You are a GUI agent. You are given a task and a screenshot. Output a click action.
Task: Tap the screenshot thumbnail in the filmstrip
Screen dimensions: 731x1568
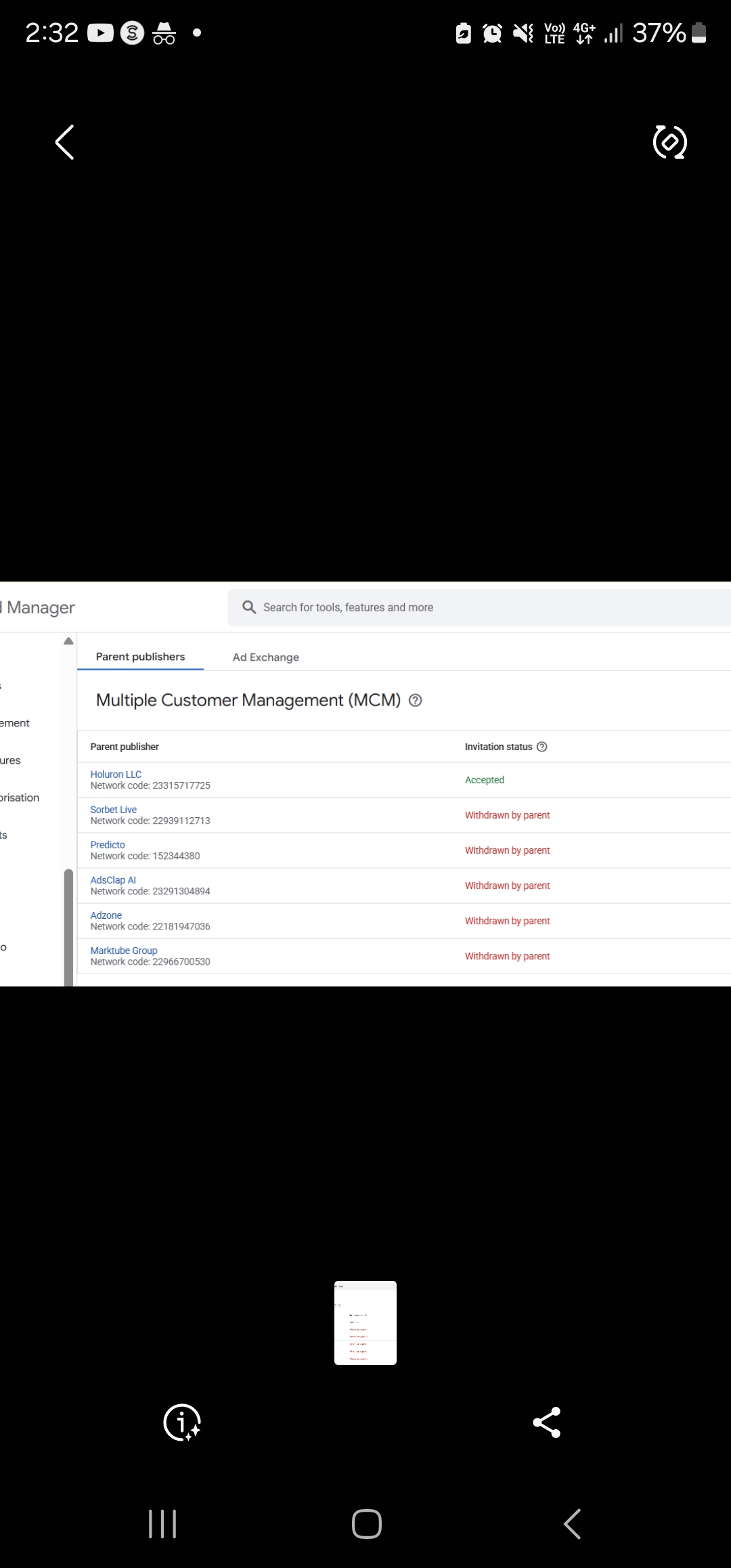pos(365,1322)
